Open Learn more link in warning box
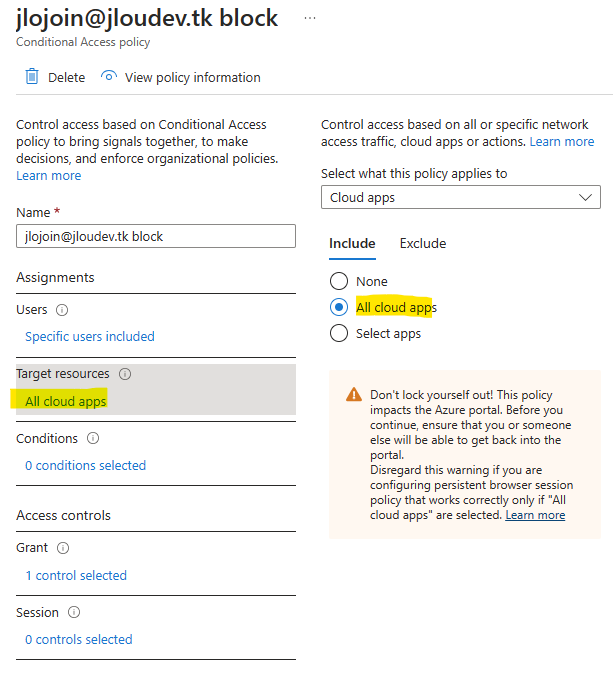Viewport: 613px width, 678px height. point(535,515)
